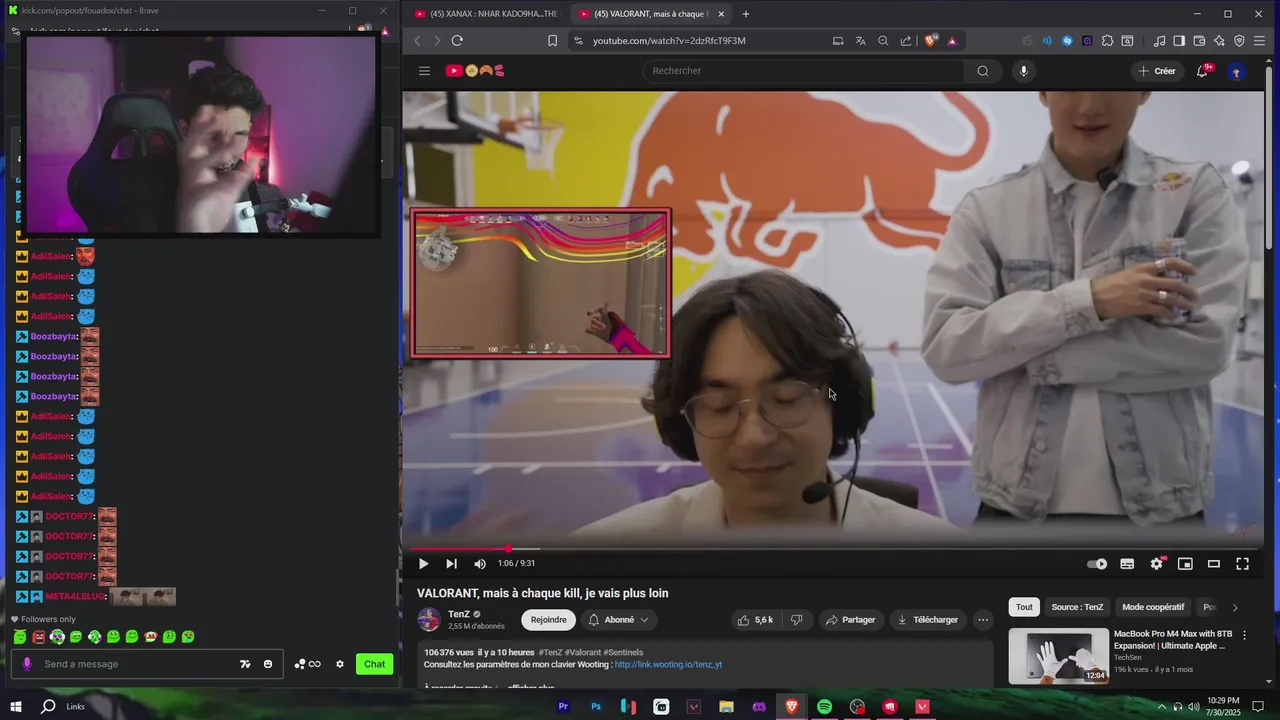
Task: Click the TenZ channel name
Action: 459,614
